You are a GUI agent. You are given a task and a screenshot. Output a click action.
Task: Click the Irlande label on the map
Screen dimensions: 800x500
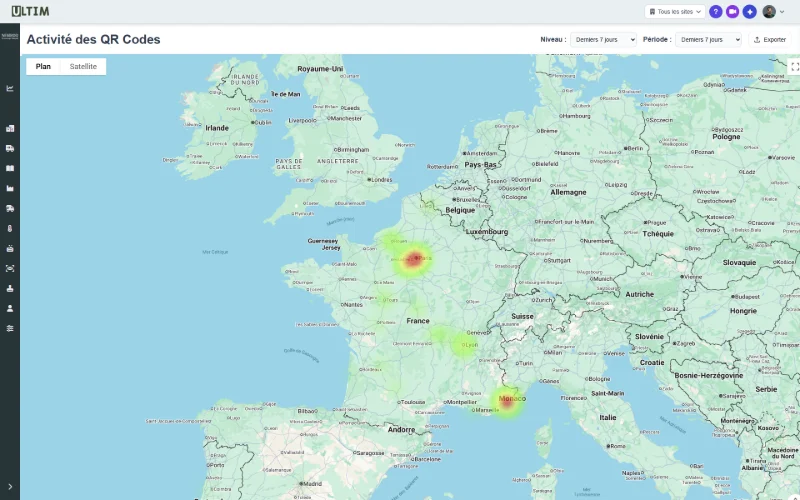click(217, 128)
